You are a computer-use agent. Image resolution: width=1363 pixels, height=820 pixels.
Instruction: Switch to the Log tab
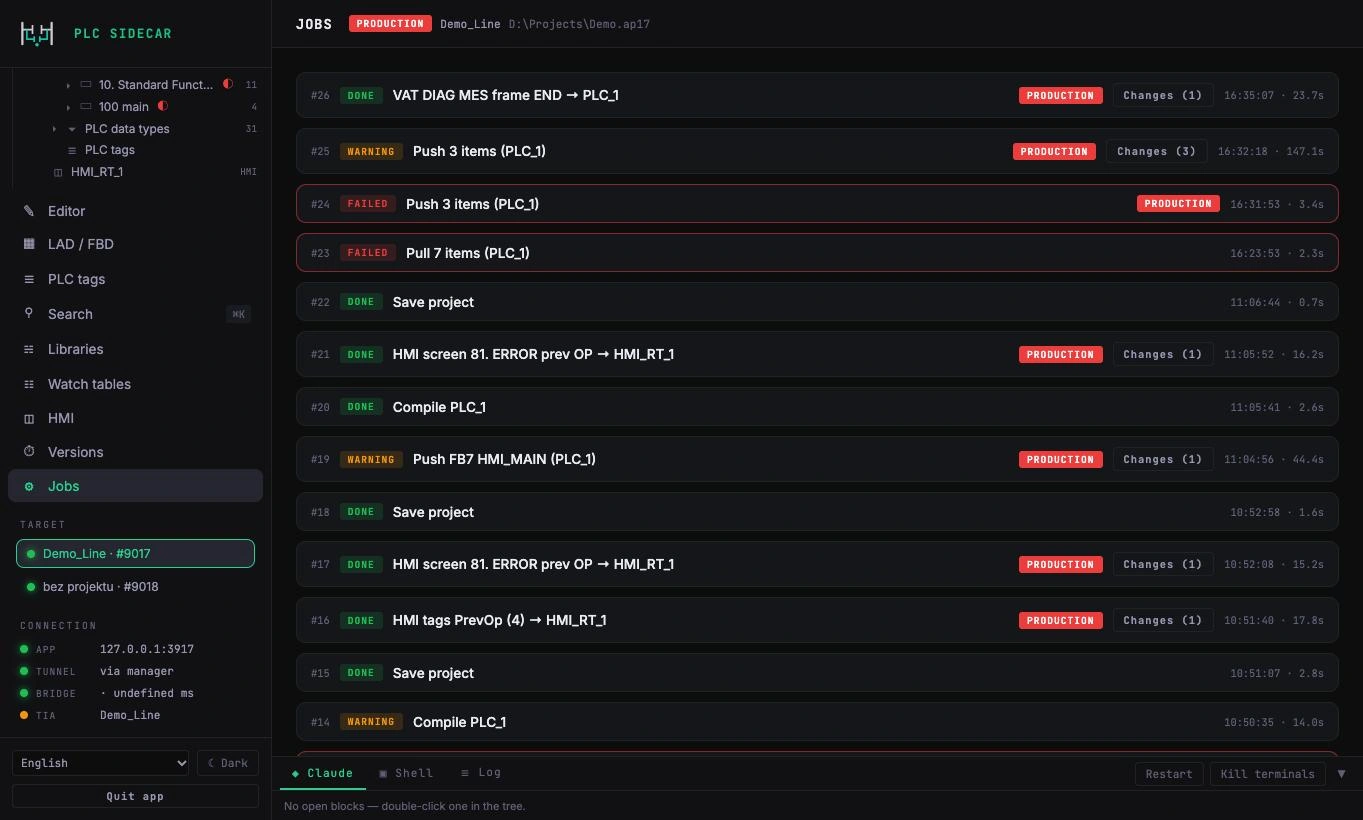tap(481, 772)
